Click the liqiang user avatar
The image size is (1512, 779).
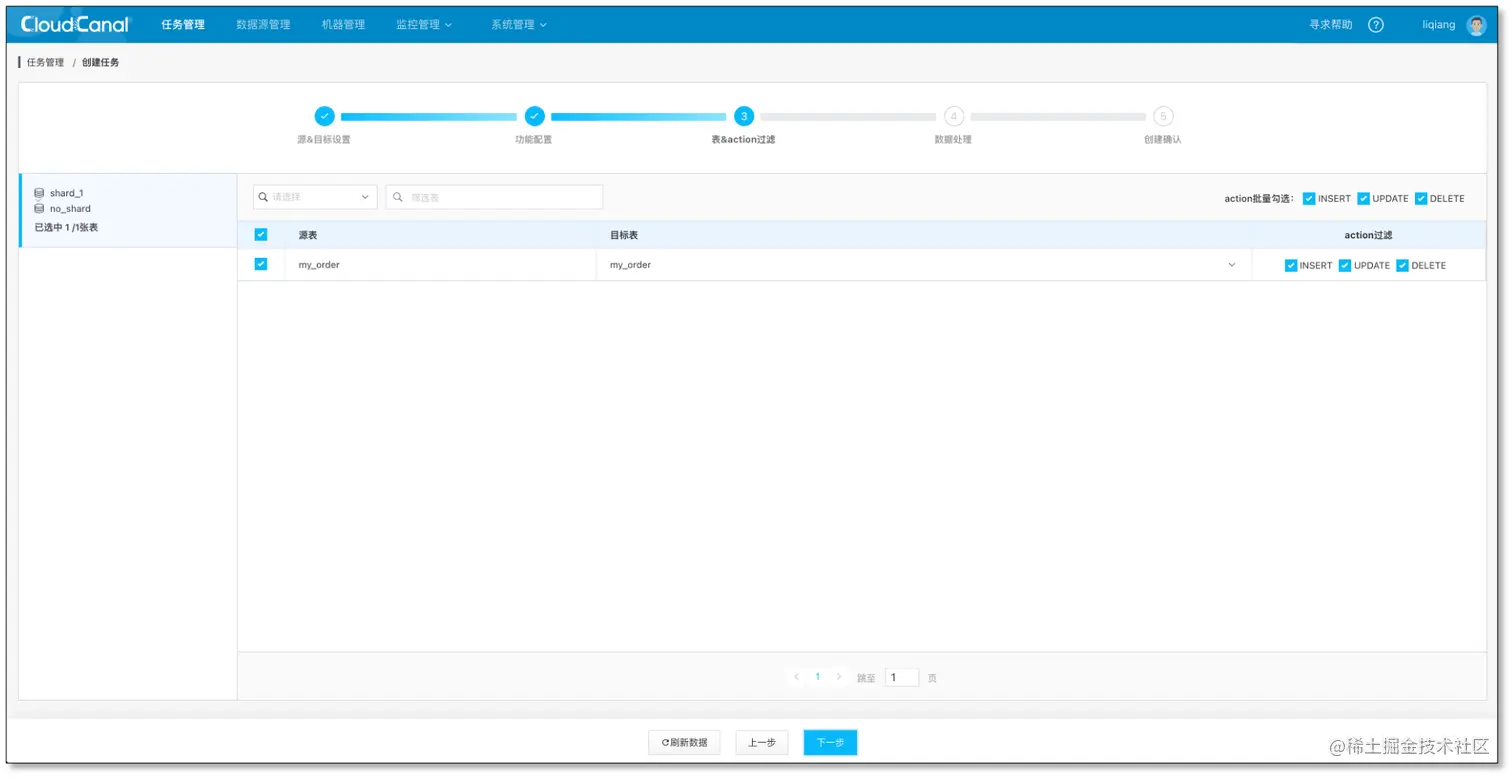tap(1476, 25)
